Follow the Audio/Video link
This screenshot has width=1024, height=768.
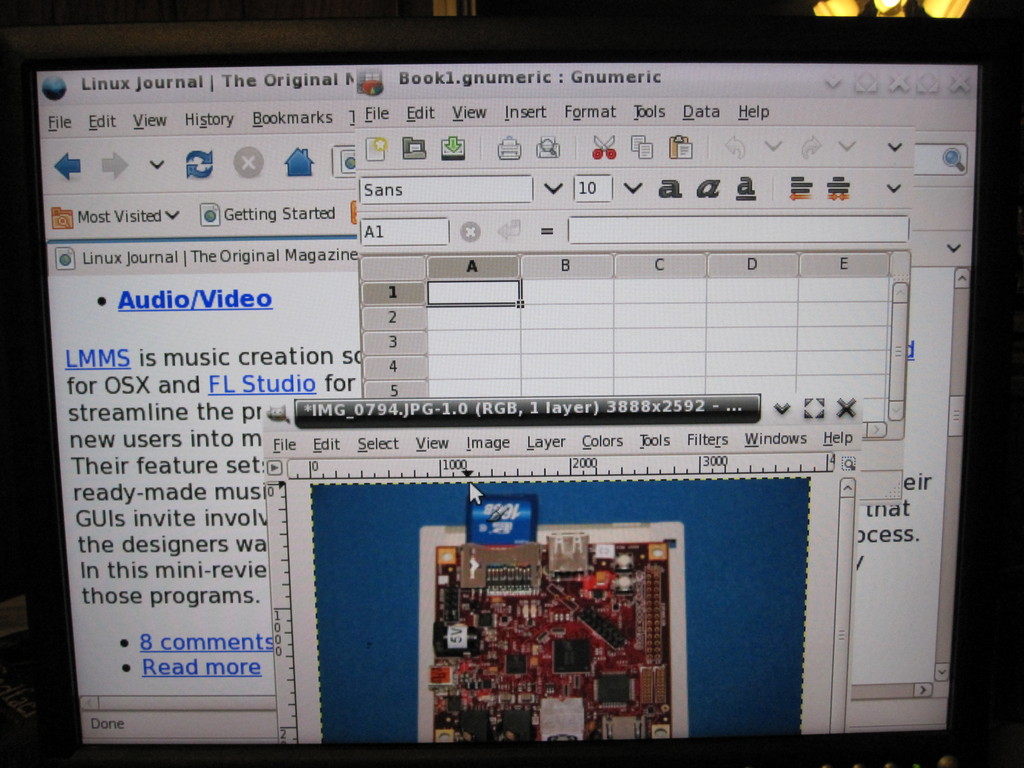click(x=195, y=299)
